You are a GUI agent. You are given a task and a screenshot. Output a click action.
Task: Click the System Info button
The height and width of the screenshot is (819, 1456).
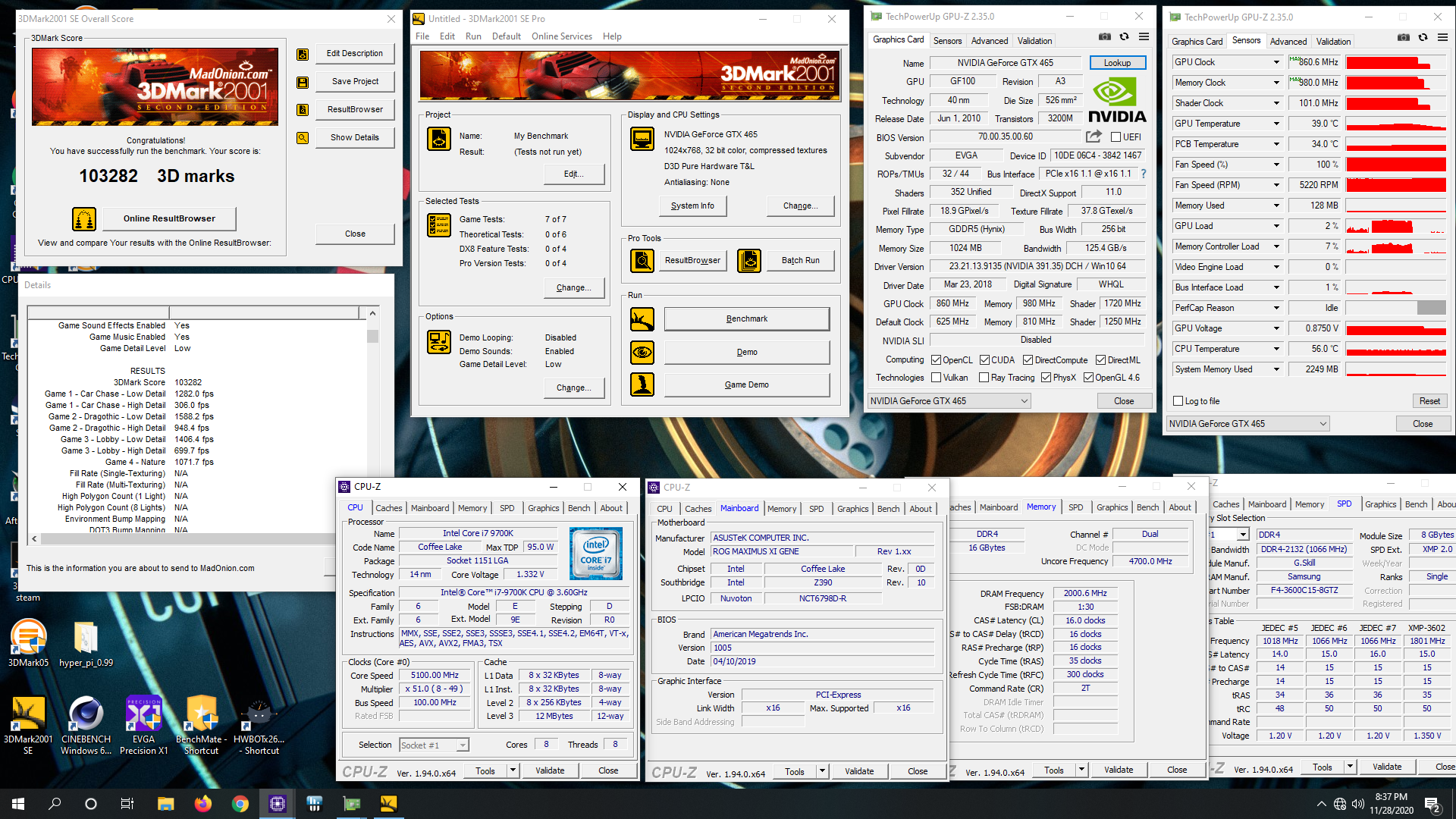click(692, 206)
